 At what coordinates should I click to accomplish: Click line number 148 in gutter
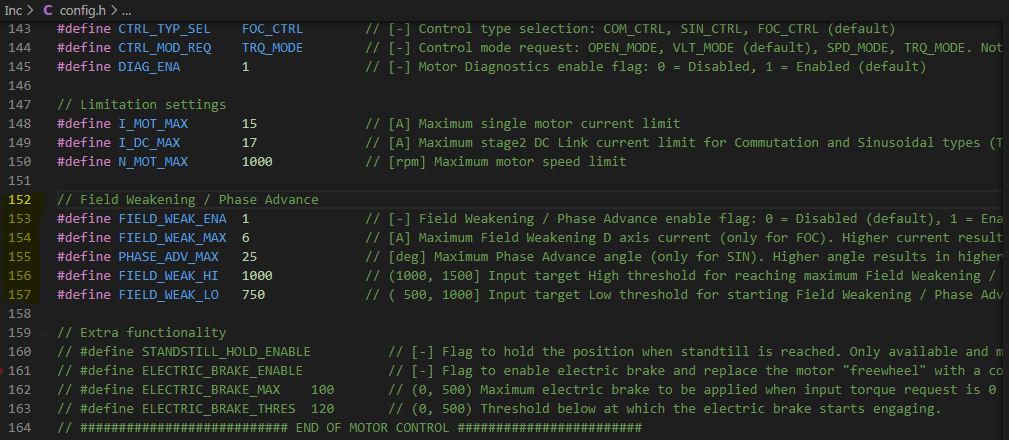[20, 123]
